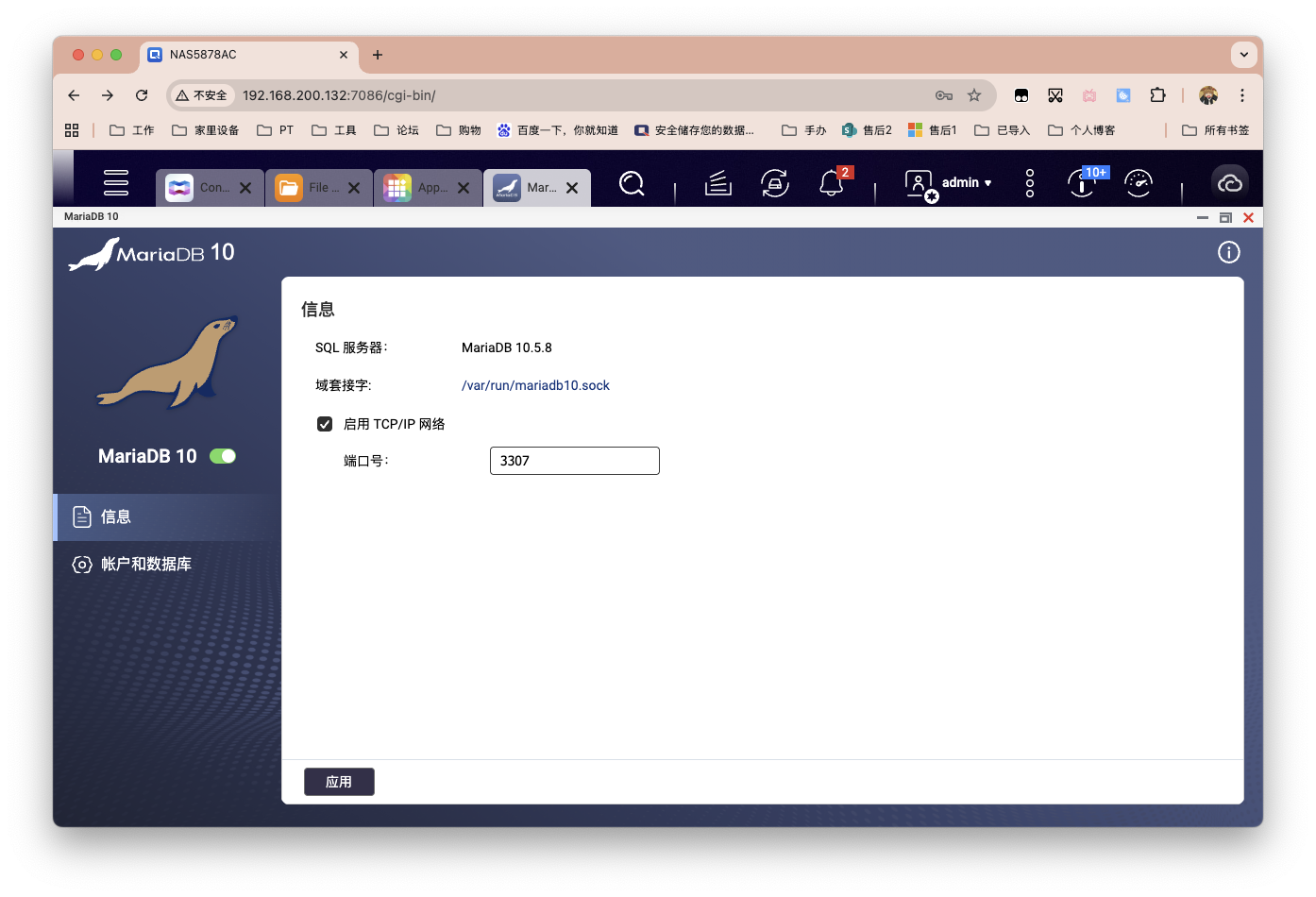Image resolution: width=1316 pixels, height=897 pixels.
Task: Open the global search icon
Action: pyautogui.click(x=631, y=184)
